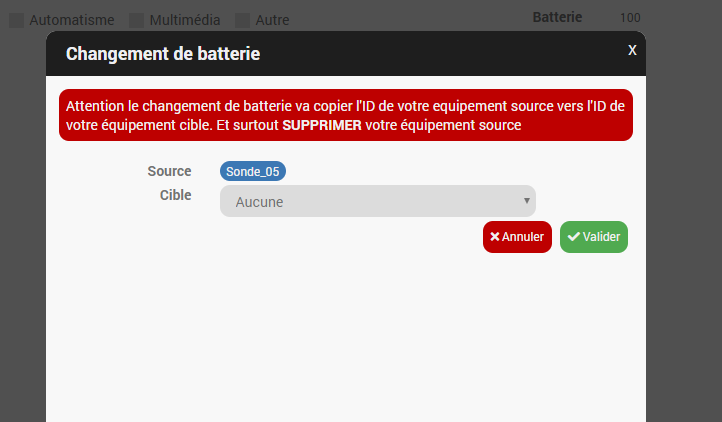Select the Sonde_05 source badge
This screenshot has height=422, width=722.
[253, 171]
